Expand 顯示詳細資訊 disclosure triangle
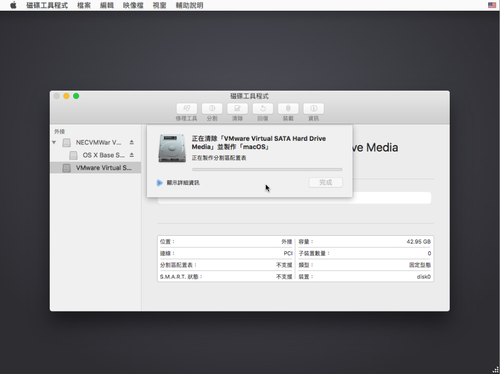Viewport: 500px width, 374px height. tap(160, 183)
